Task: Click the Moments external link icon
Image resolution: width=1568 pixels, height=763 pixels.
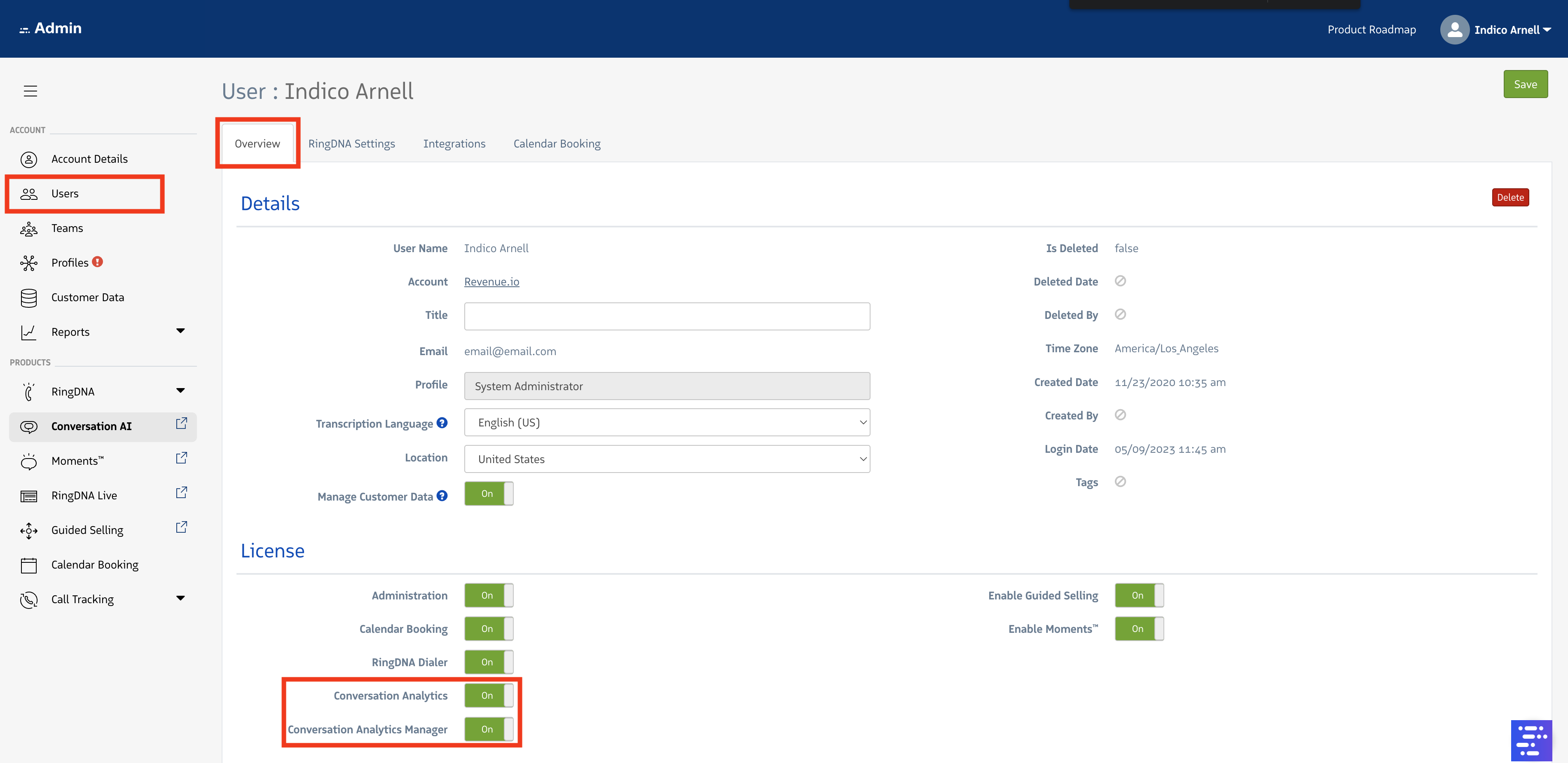Action: [181, 458]
